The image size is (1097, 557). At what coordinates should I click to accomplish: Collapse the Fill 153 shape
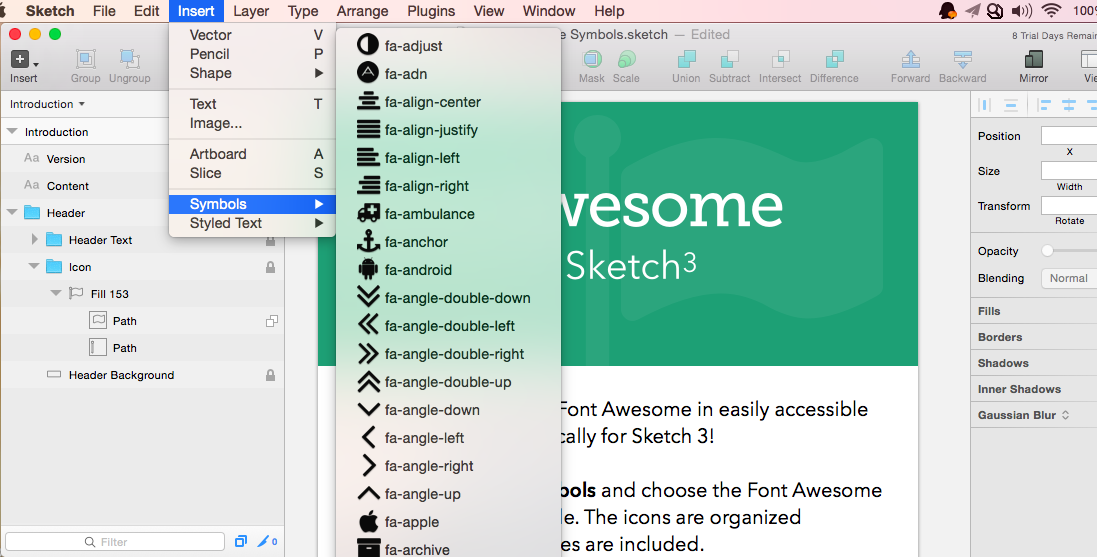56,294
